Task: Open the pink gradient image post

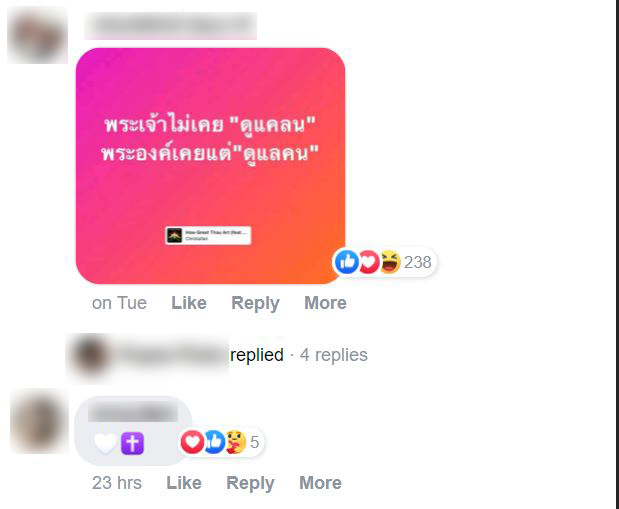Action: pyautogui.click(x=210, y=166)
